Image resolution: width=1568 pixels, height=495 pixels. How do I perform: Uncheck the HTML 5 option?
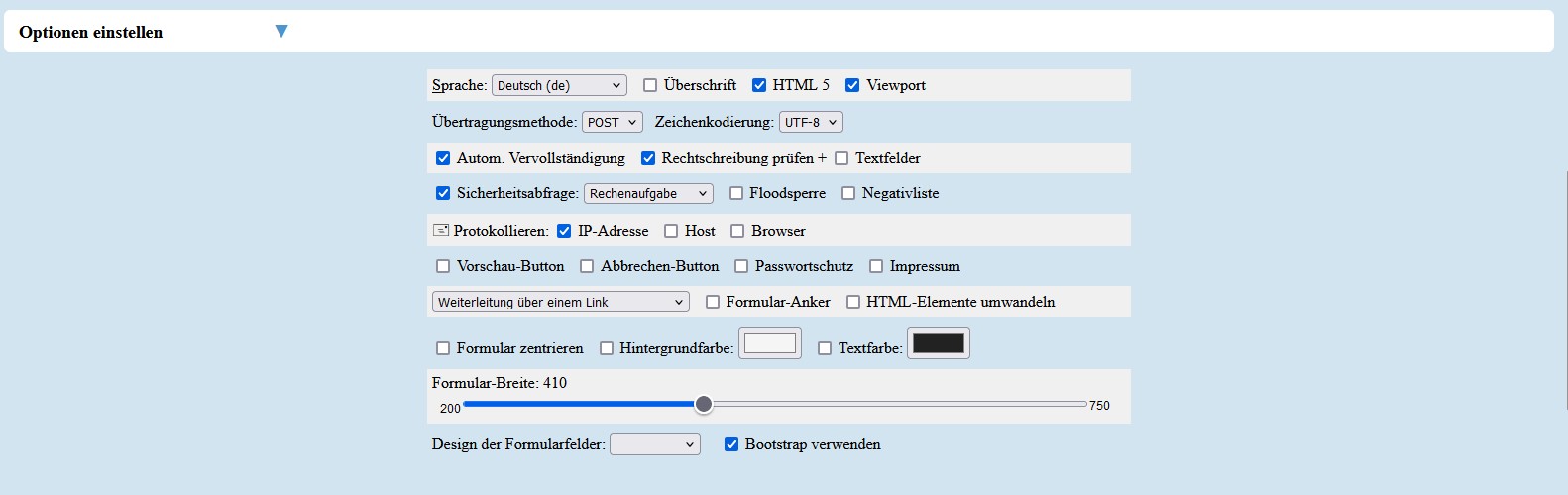(x=759, y=85)
